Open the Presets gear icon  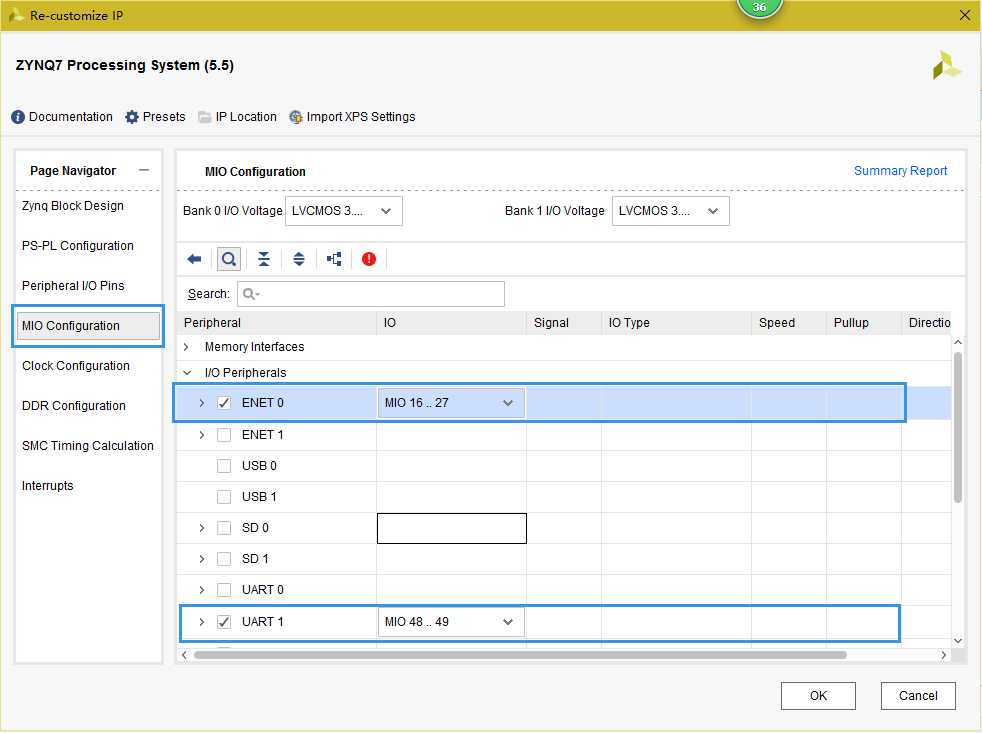132,117
